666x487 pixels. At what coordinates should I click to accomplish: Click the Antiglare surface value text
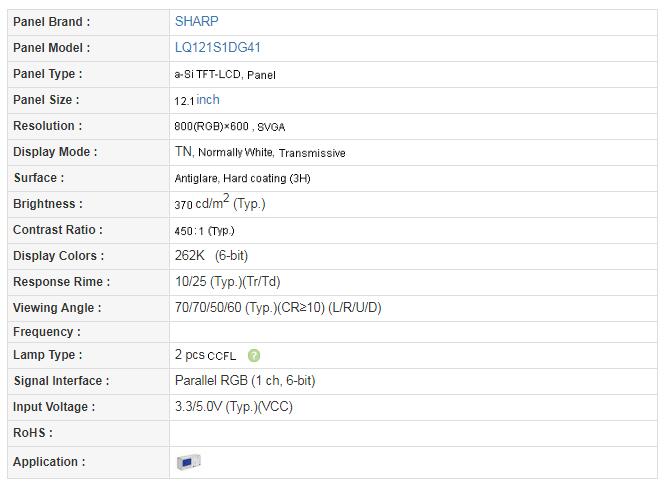(242, 178)
